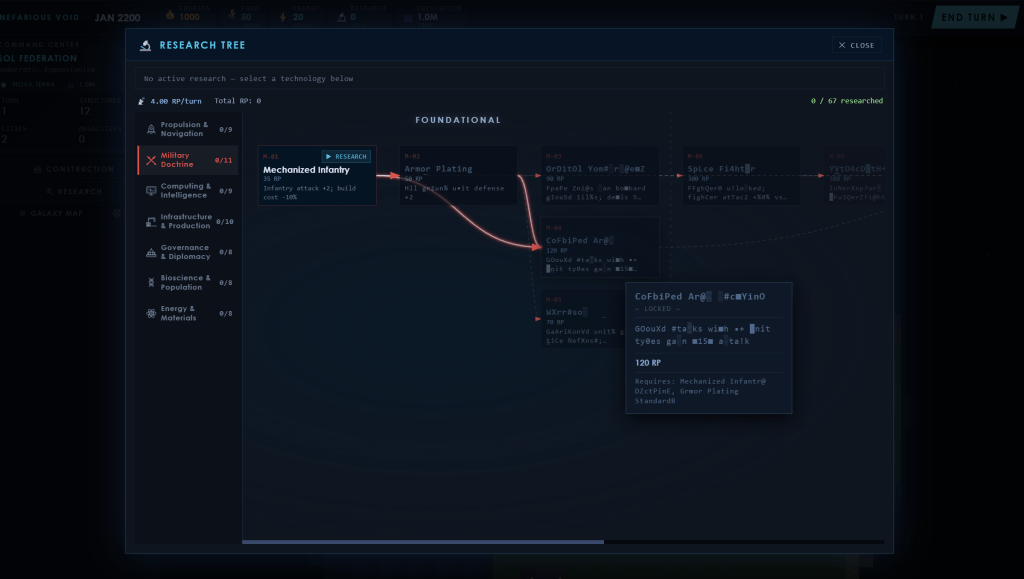Select the M-06 node costing 300 RP
Viewport: 1024px width, 579px height.
(741, 176)
